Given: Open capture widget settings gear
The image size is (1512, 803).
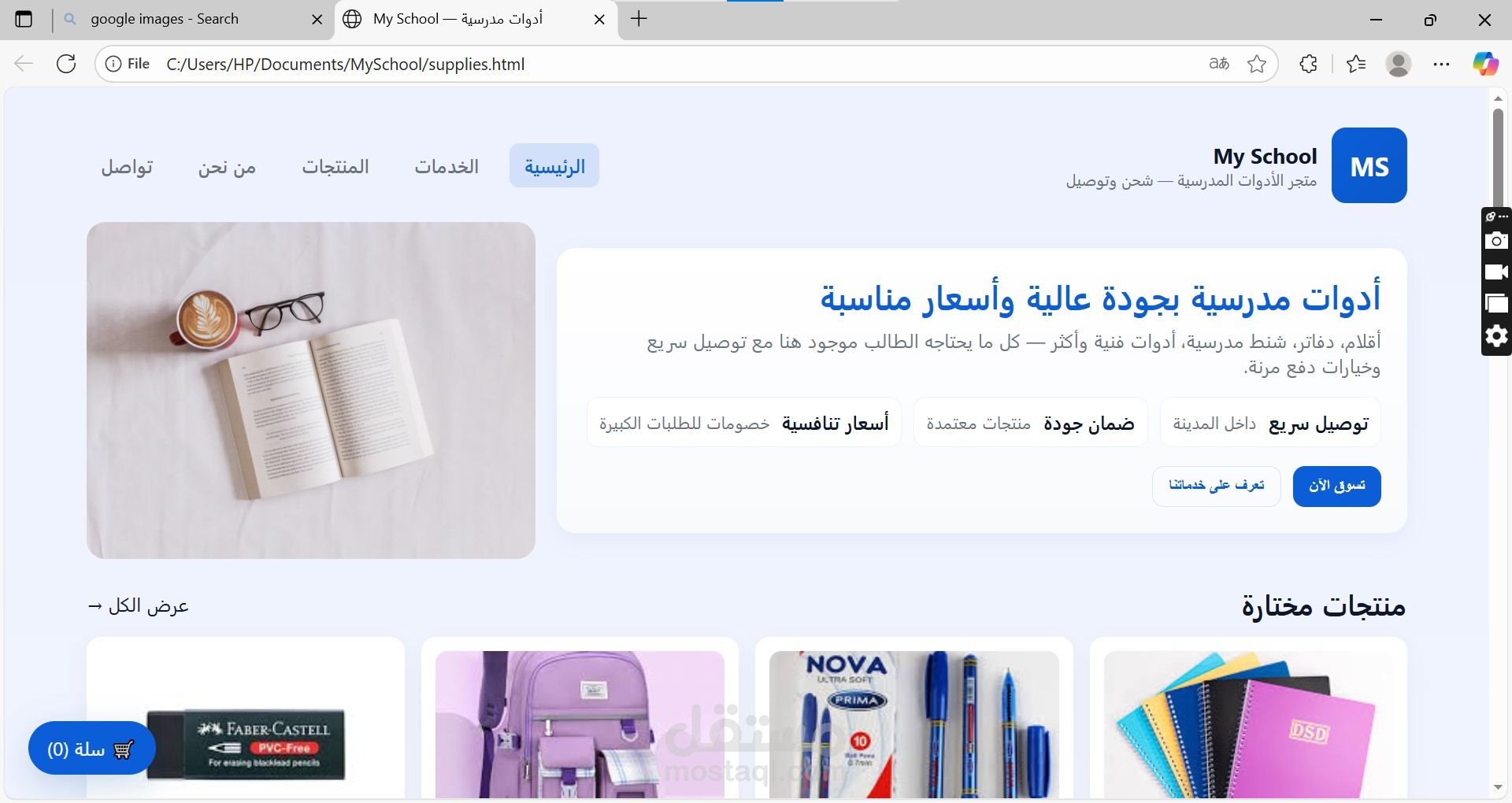Looking at the screenshot, I should [1496, 336].
